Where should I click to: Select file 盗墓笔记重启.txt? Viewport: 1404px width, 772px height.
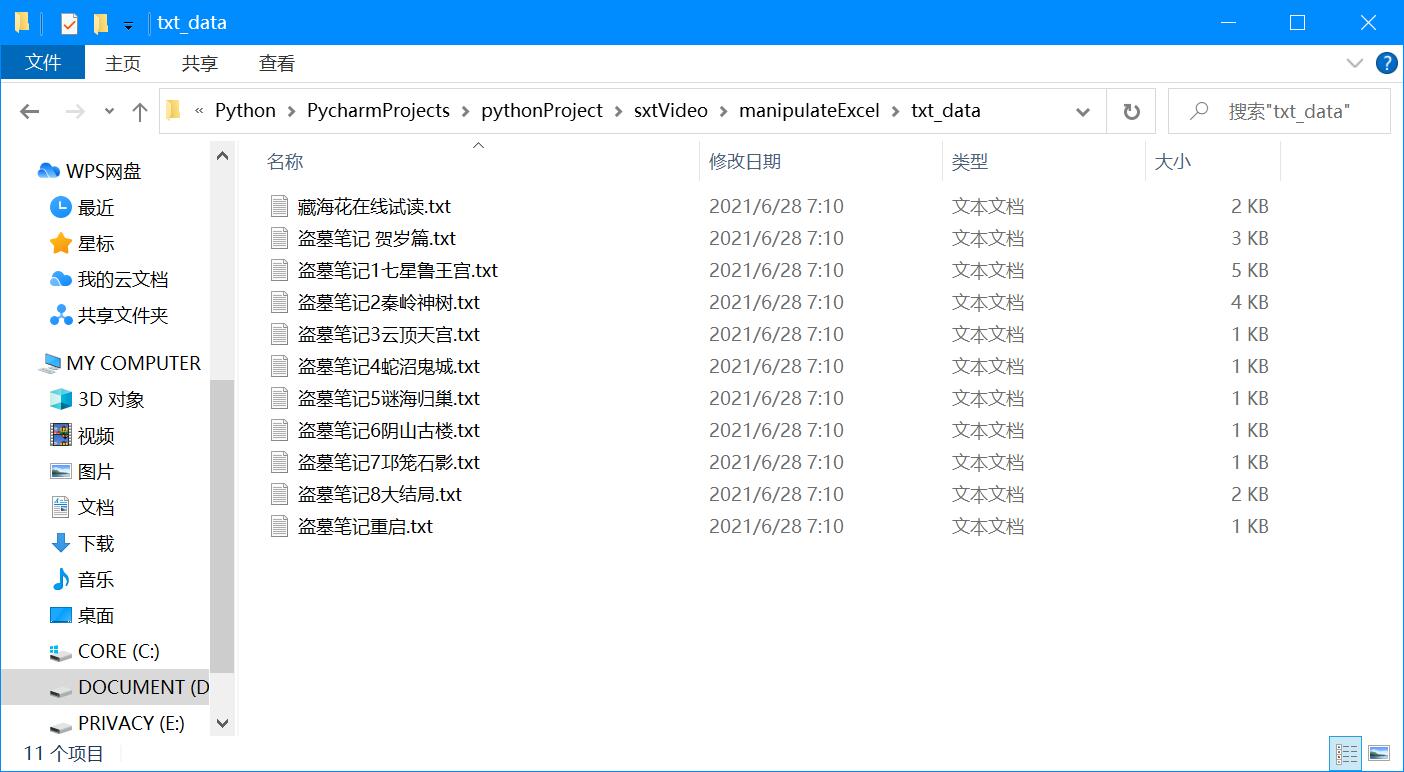pos(365,526)
